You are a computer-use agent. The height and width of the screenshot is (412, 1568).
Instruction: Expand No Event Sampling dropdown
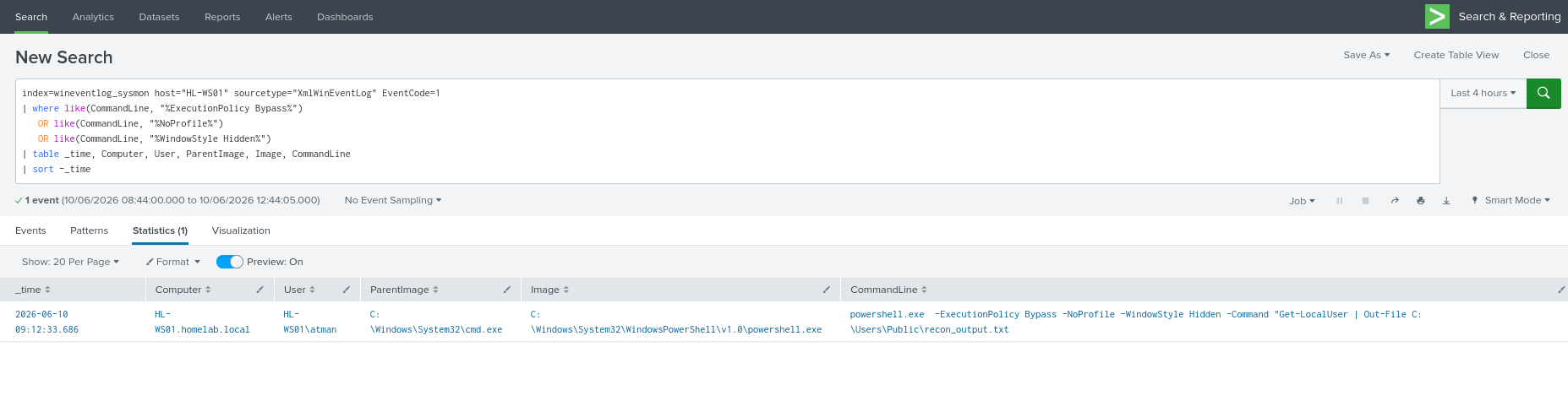point(392,200)
